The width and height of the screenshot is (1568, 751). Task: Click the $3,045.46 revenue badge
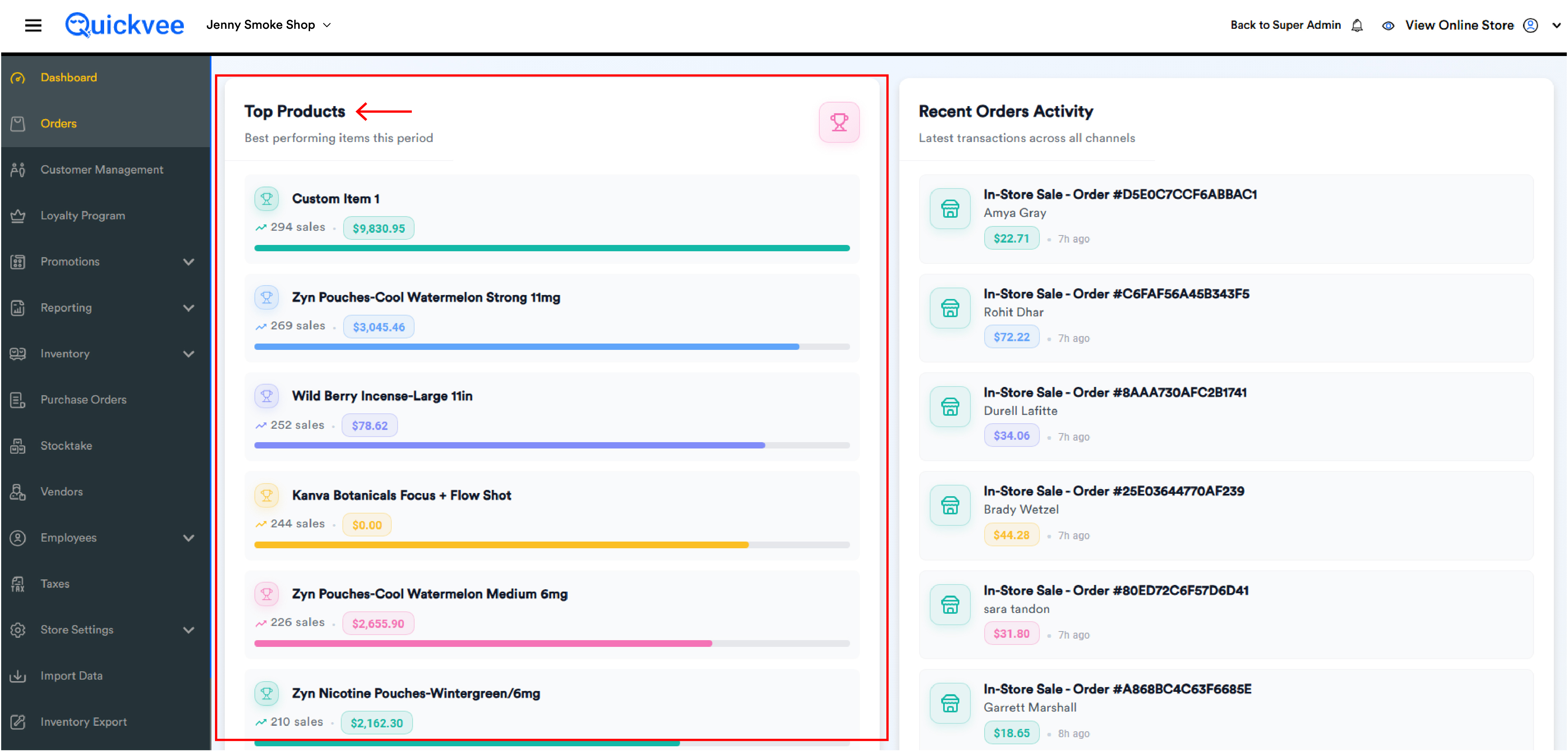click(x=379, y=327)
